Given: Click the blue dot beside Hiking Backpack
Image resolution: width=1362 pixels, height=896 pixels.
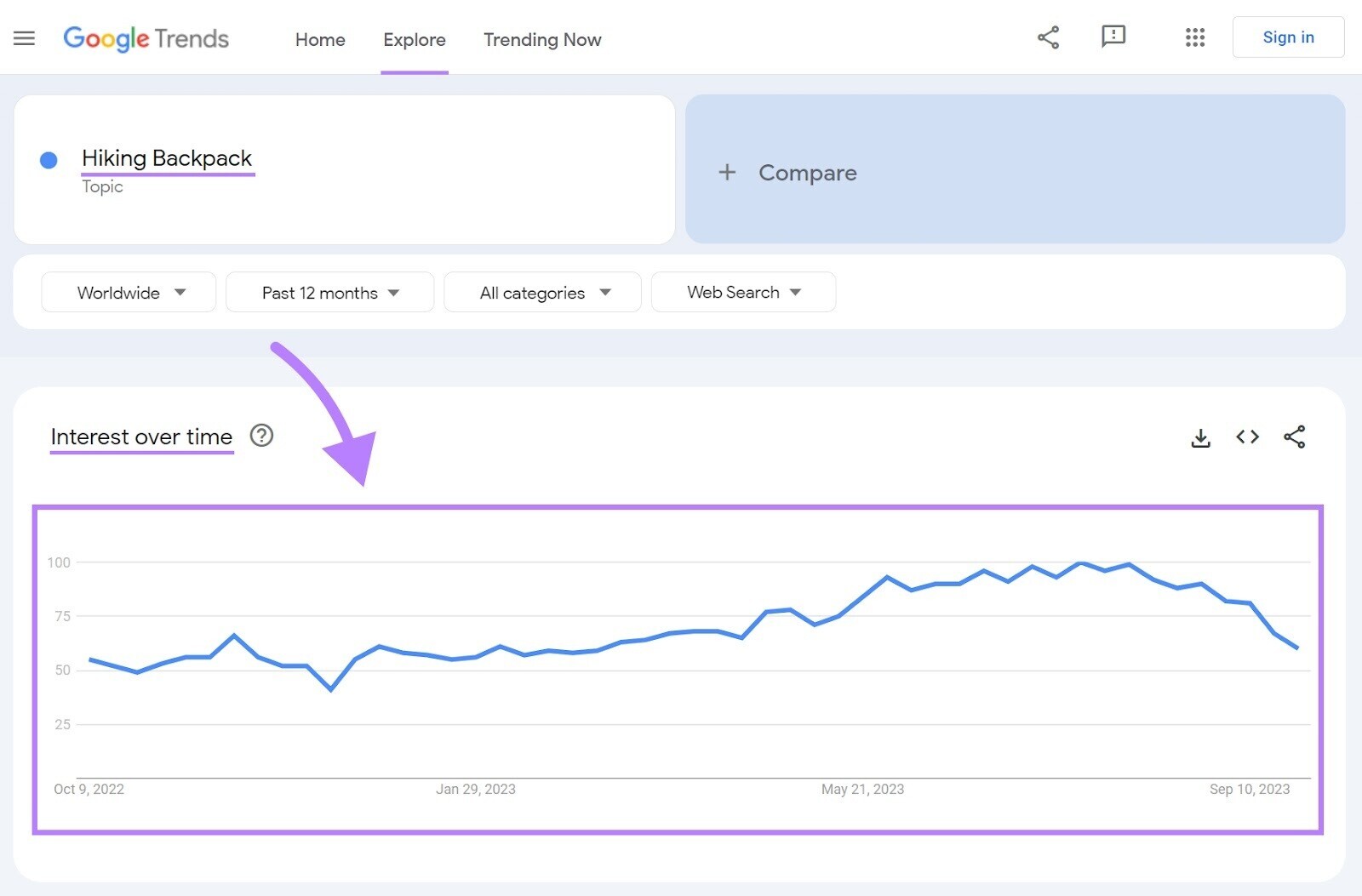Looking at the screenshot, I should tap(49, 160).
